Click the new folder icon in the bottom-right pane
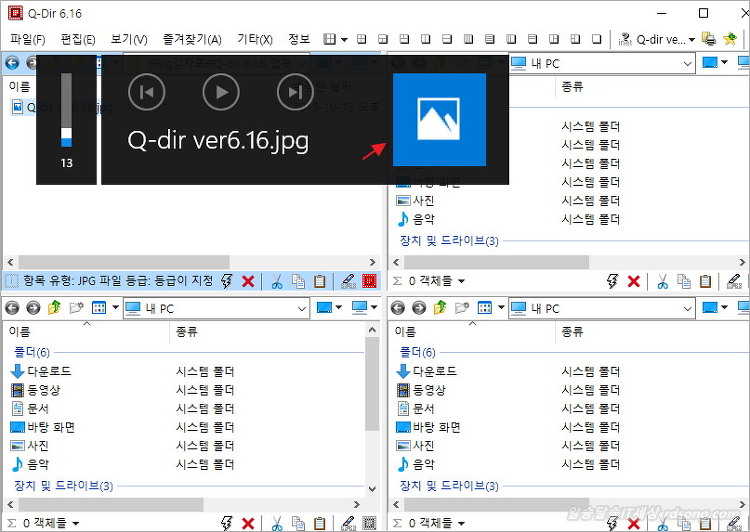Screen dimensions: 750x532 point(462,308)
